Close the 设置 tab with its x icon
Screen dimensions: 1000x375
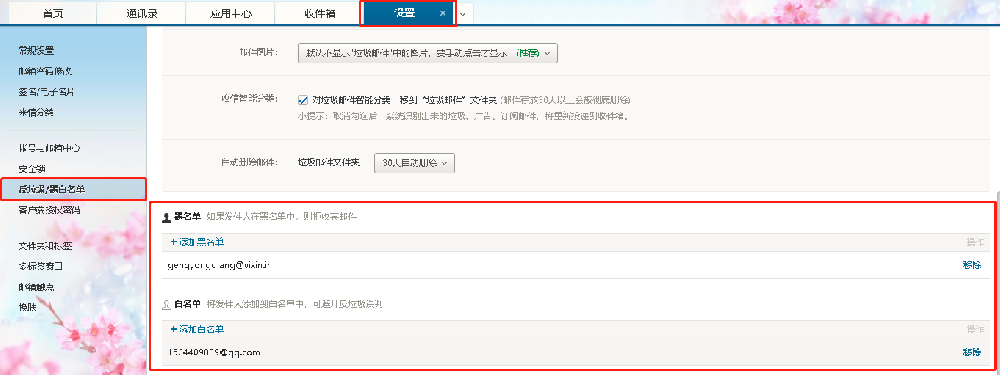[443, 13]
